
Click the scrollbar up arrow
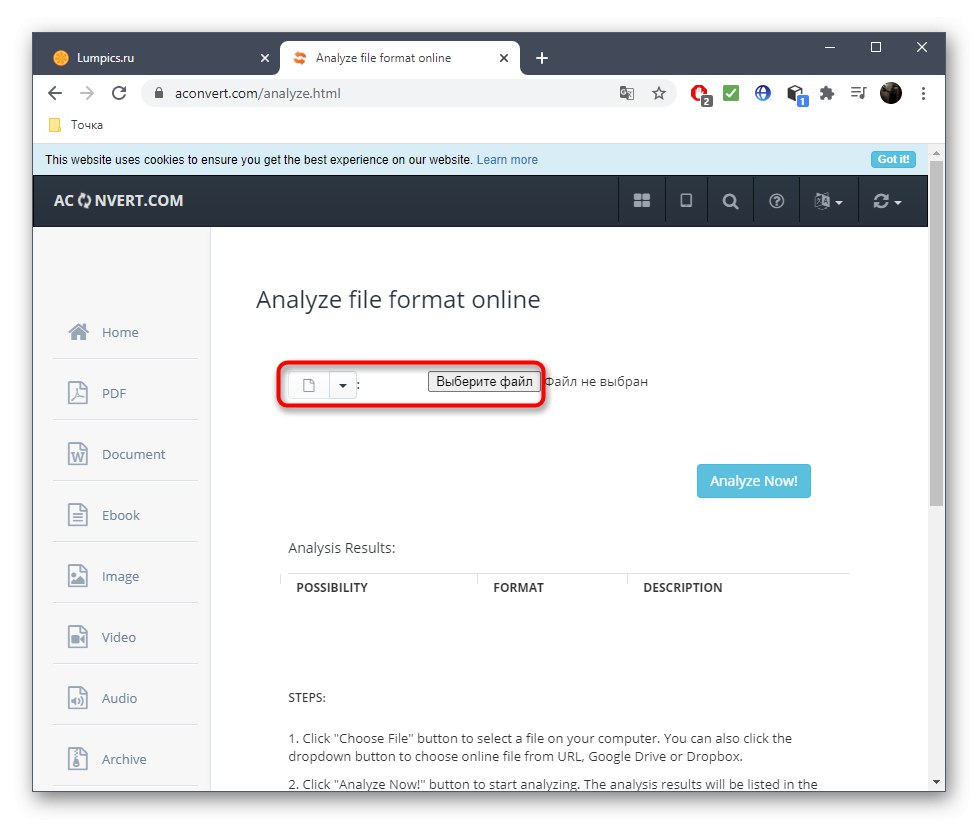[x=936, y=153]
